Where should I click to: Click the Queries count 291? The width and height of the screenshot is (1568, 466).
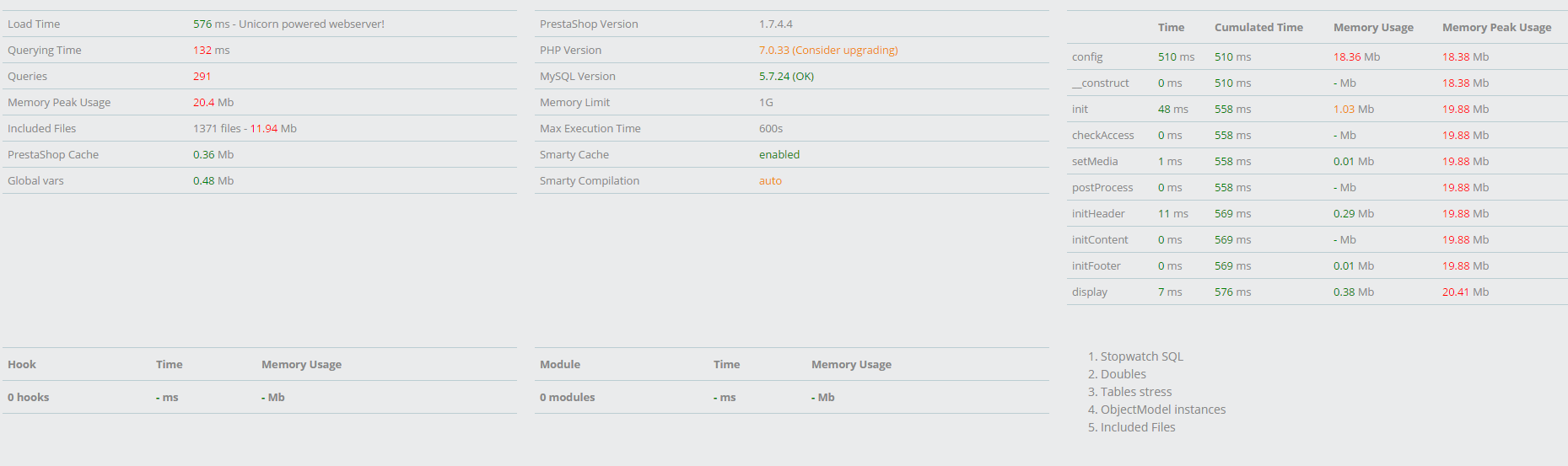coord(202,76)
